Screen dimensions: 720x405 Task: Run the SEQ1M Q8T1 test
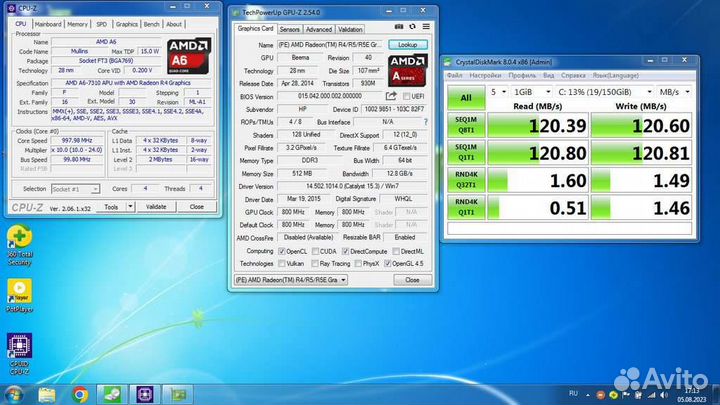tap(466, 125)
